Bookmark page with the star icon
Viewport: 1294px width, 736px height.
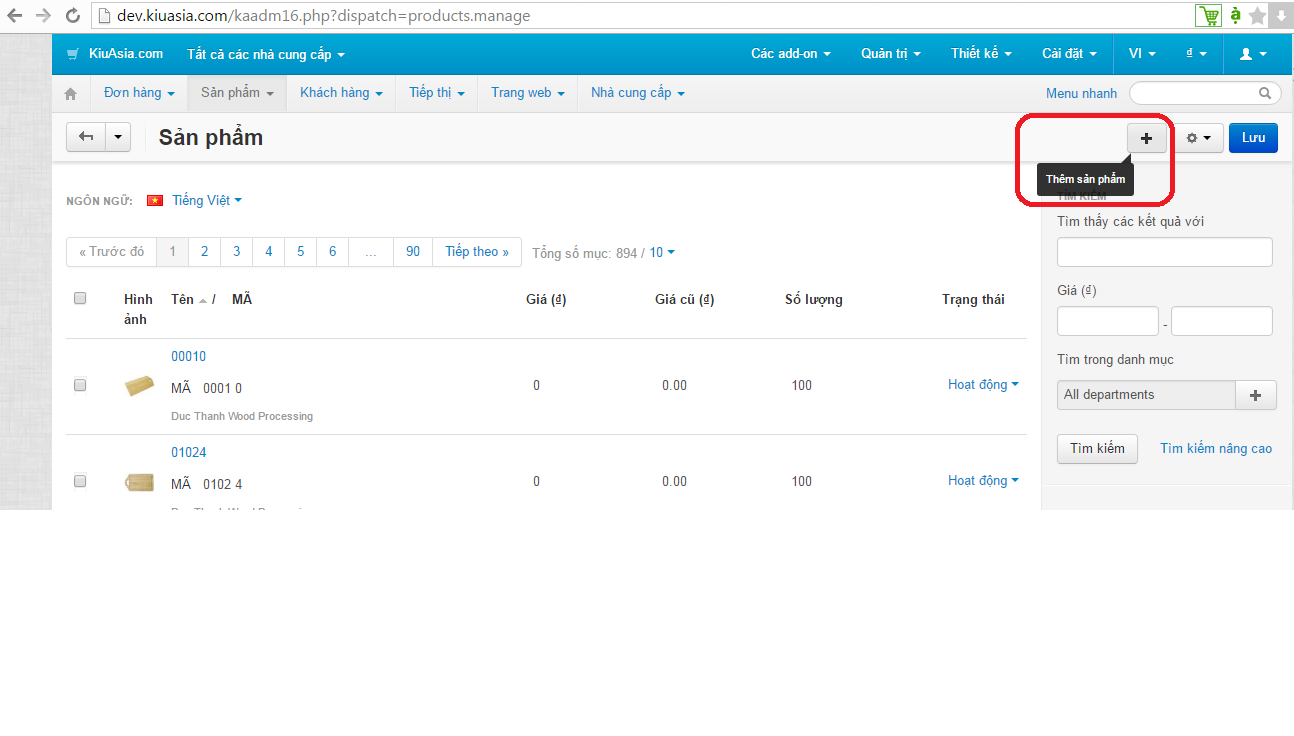(x=1257, y=16)
